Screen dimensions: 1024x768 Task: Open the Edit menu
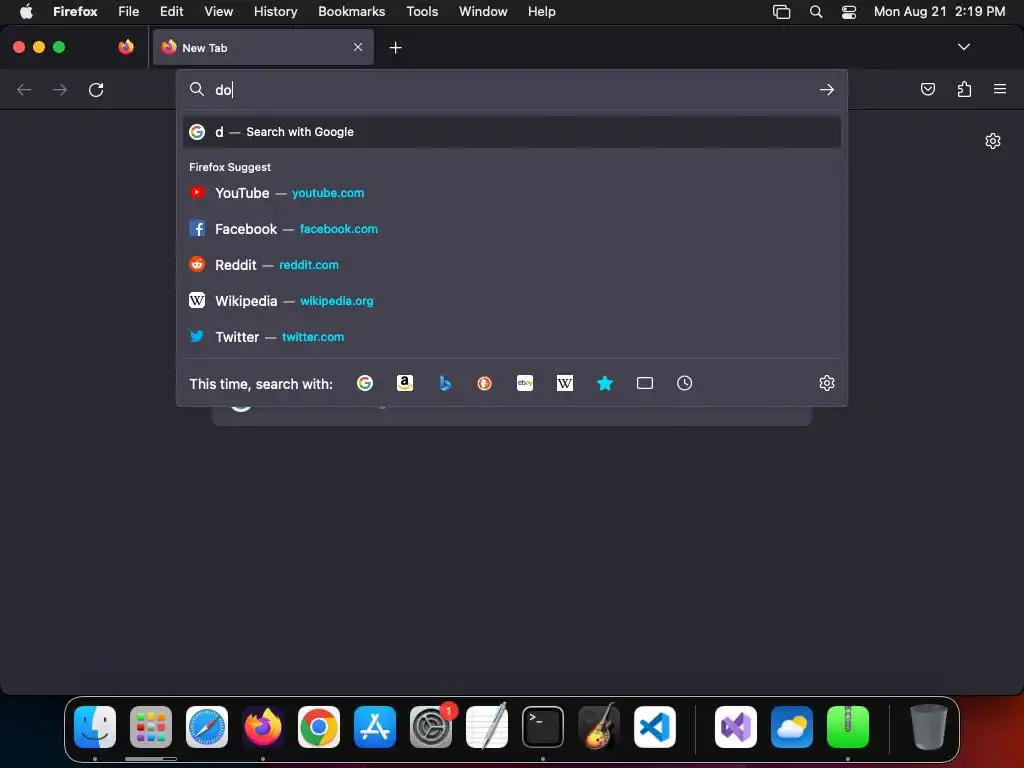tap(172, 11)
